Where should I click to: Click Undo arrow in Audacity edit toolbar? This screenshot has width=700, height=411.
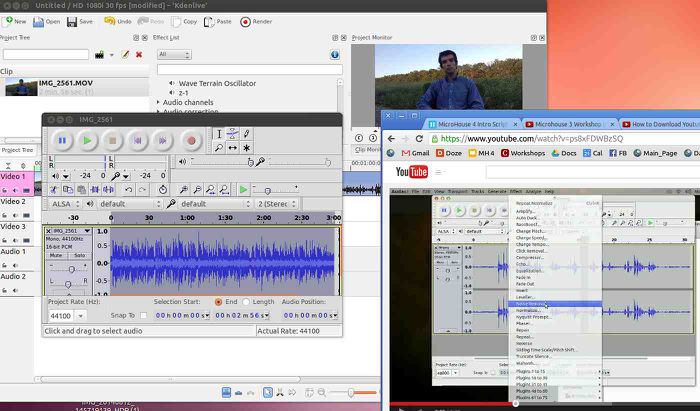pyautogui.click(x=129, y=190)
